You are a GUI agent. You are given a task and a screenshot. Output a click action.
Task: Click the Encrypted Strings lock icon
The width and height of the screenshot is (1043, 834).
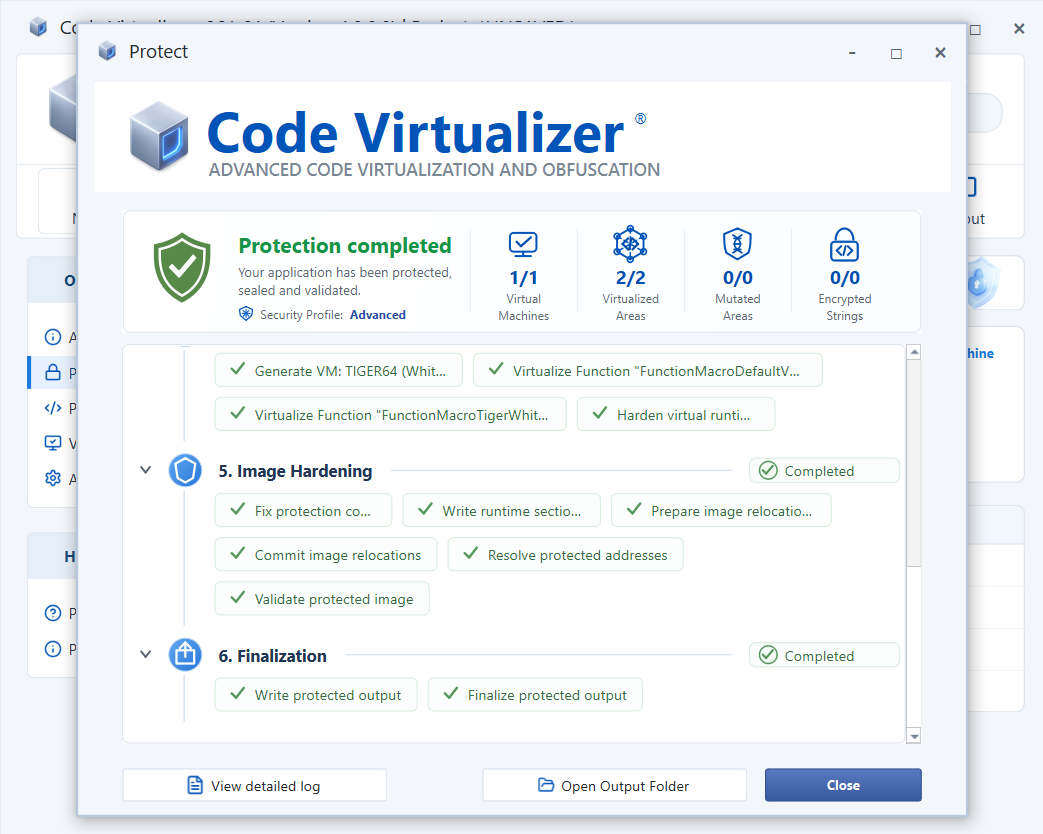coord(844,245)
